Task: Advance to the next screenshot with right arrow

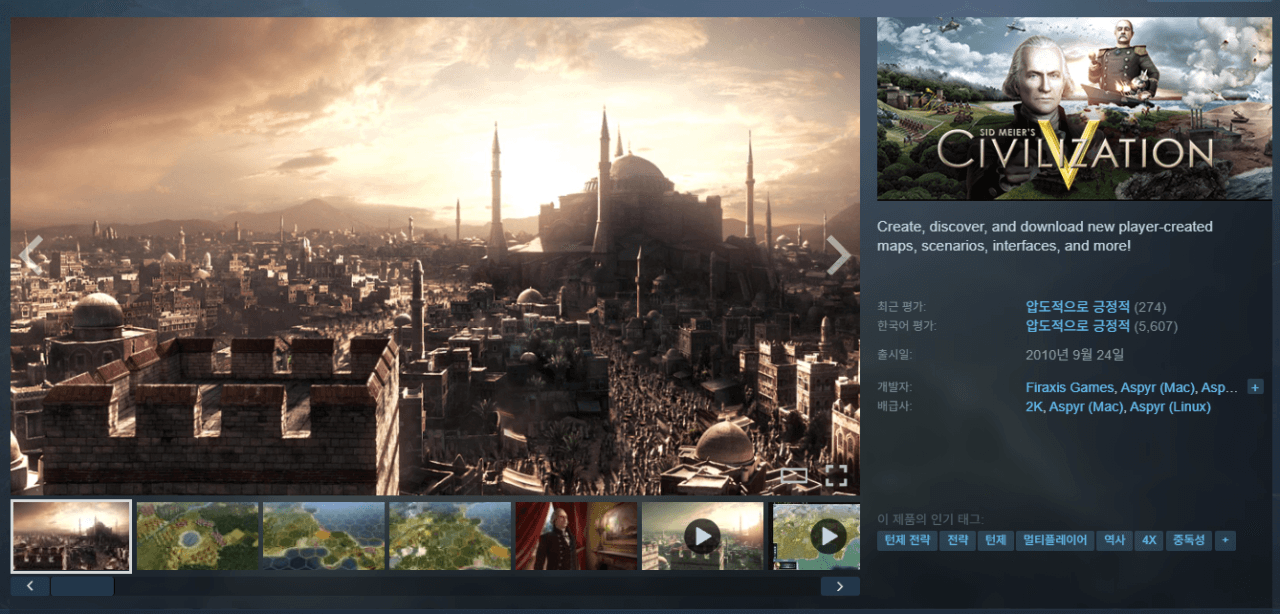Action: (838, 256)
